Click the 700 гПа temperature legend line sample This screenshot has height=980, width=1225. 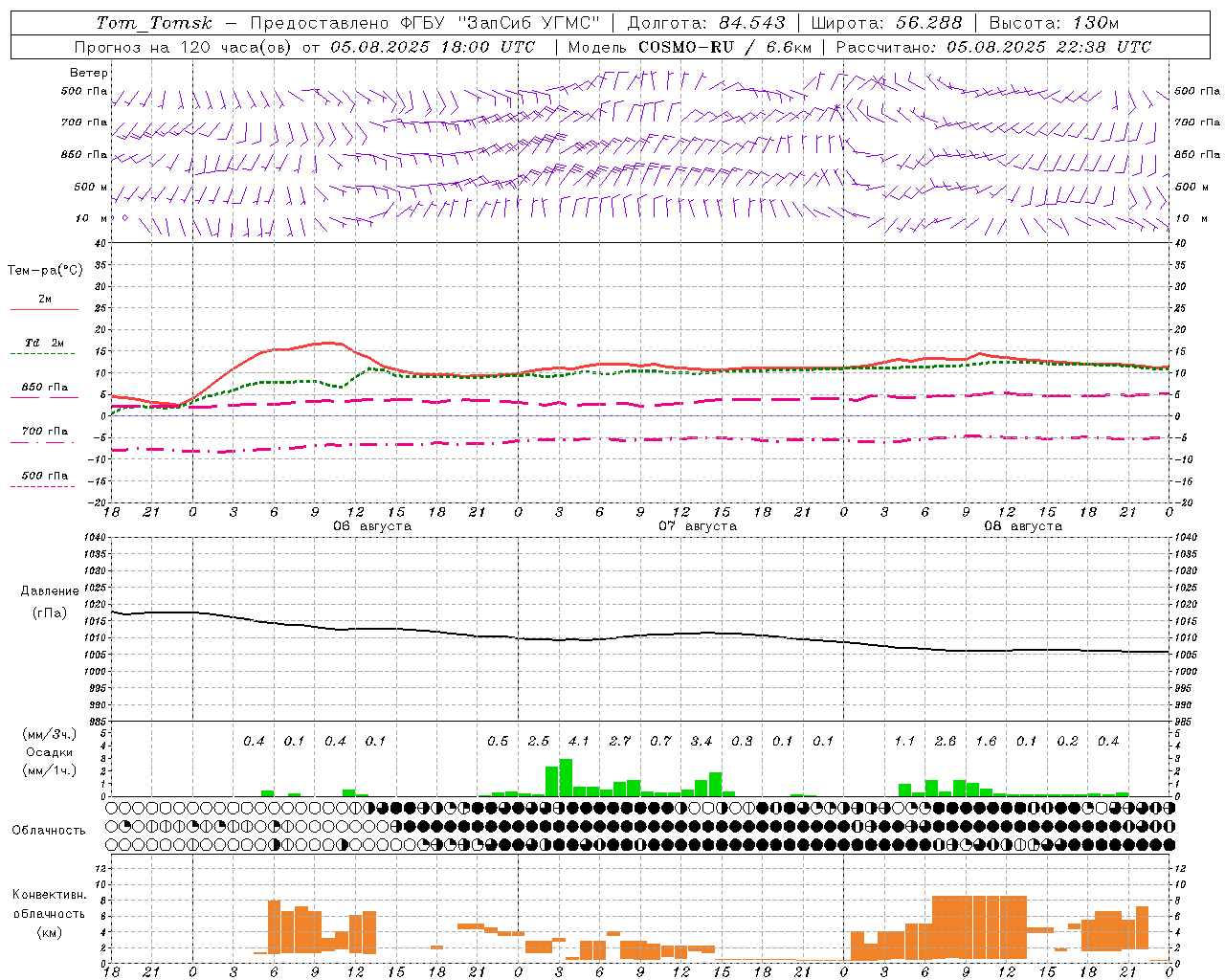tap(43, 442)
